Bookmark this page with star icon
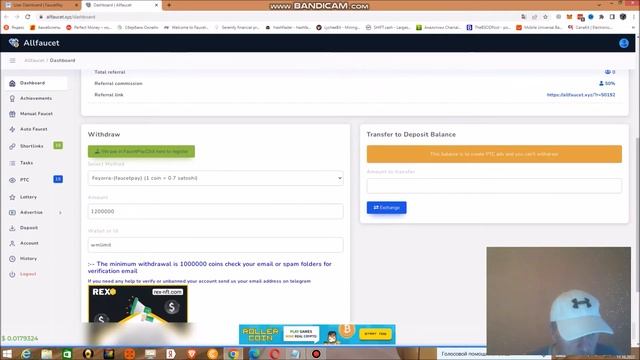This screenshot has width=640, height=360. 545,17
